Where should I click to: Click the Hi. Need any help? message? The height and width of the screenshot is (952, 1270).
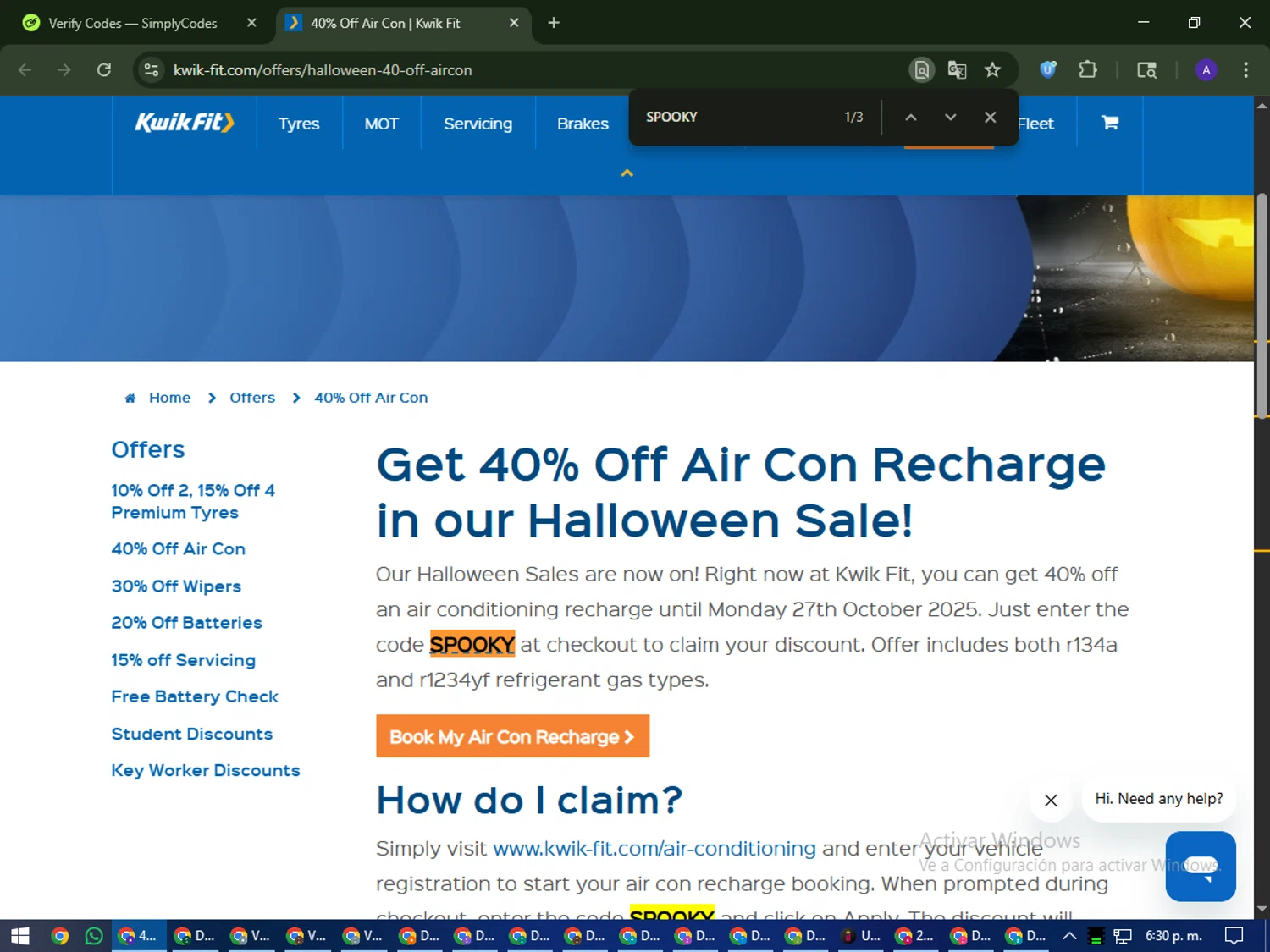coord(1158,799)
